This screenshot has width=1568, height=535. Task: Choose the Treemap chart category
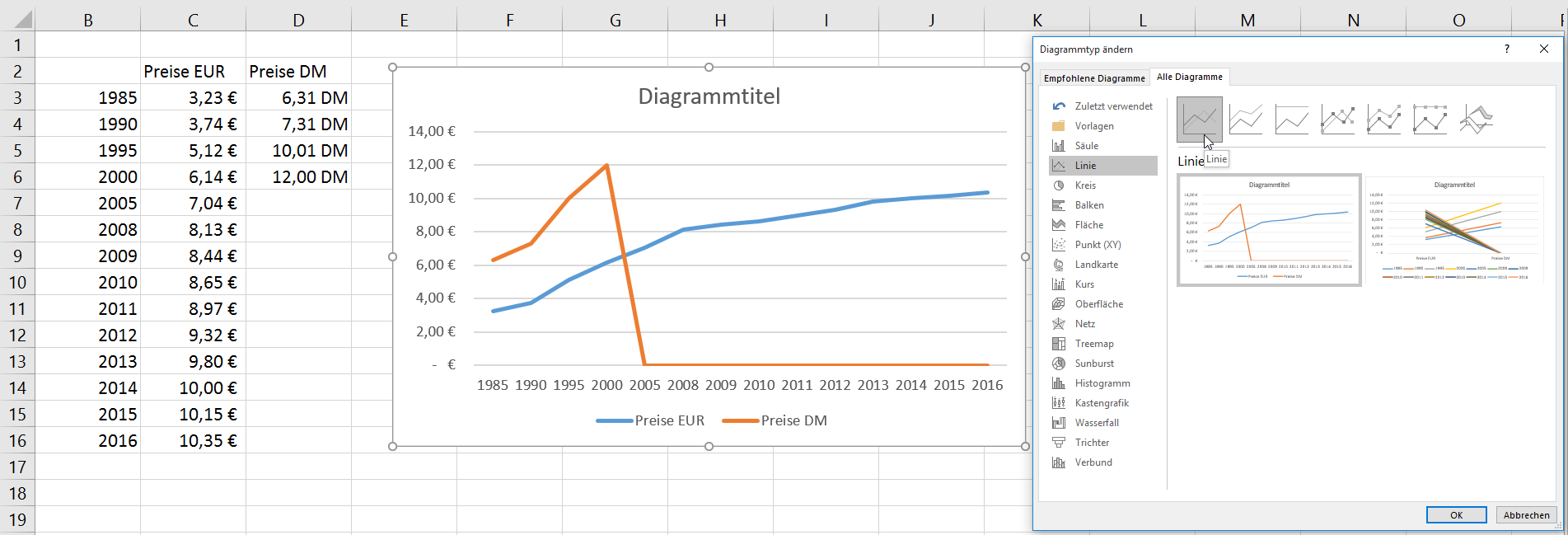tap(1093, 344)
